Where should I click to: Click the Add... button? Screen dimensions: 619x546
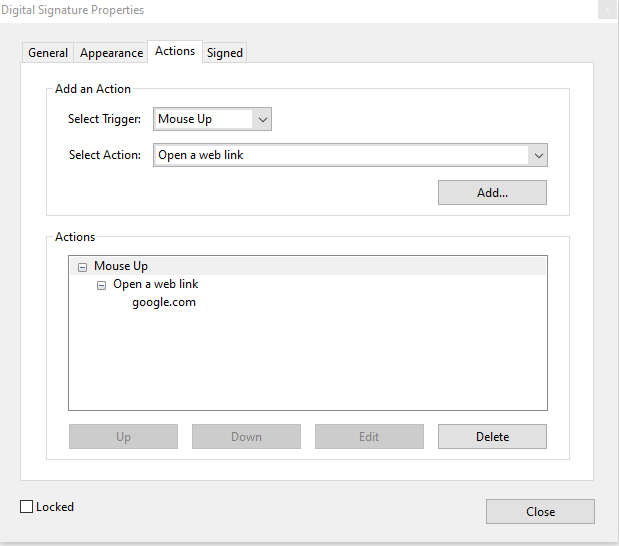pos(492,193)
